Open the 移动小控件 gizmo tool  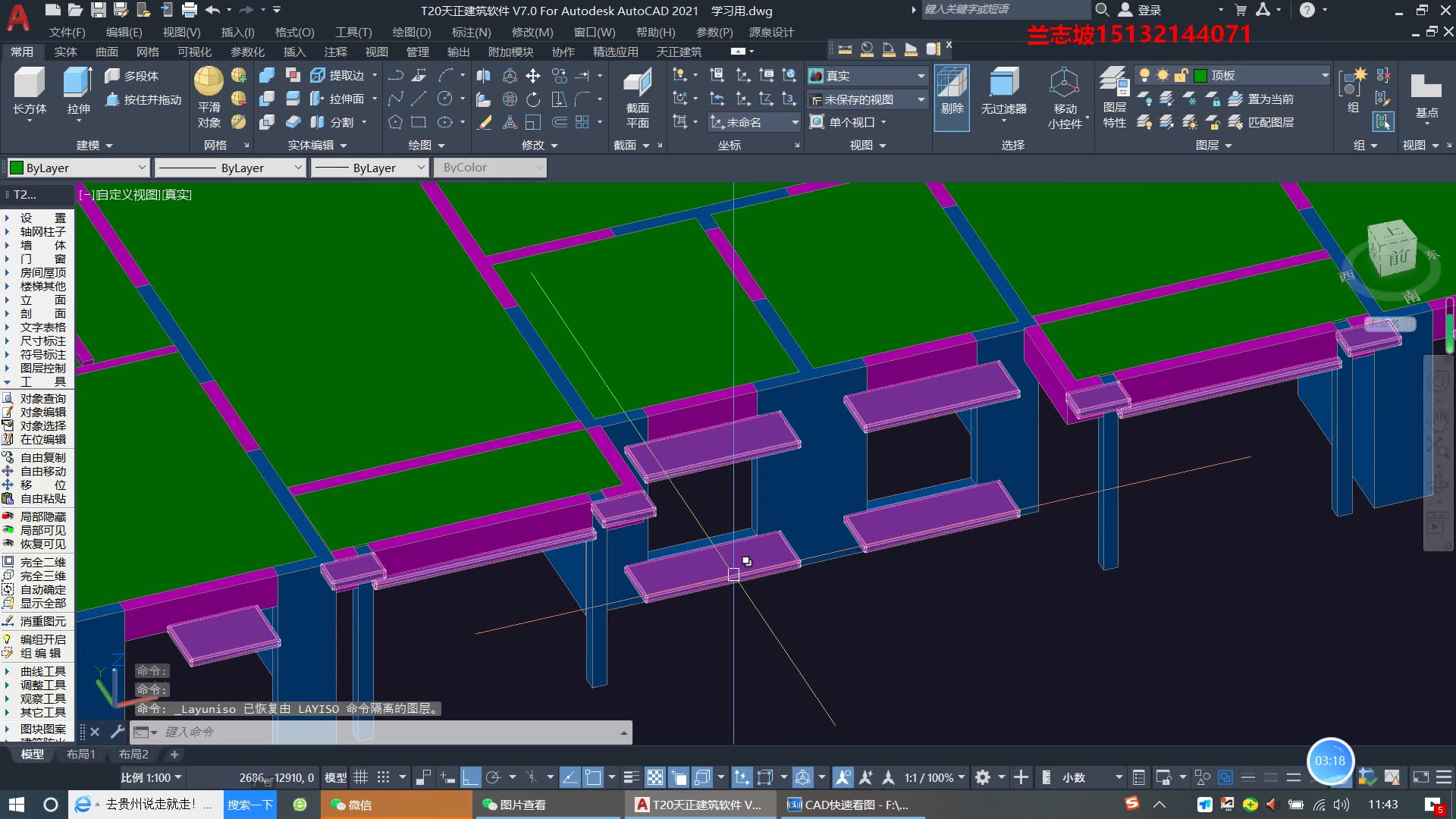(1065, 98)
